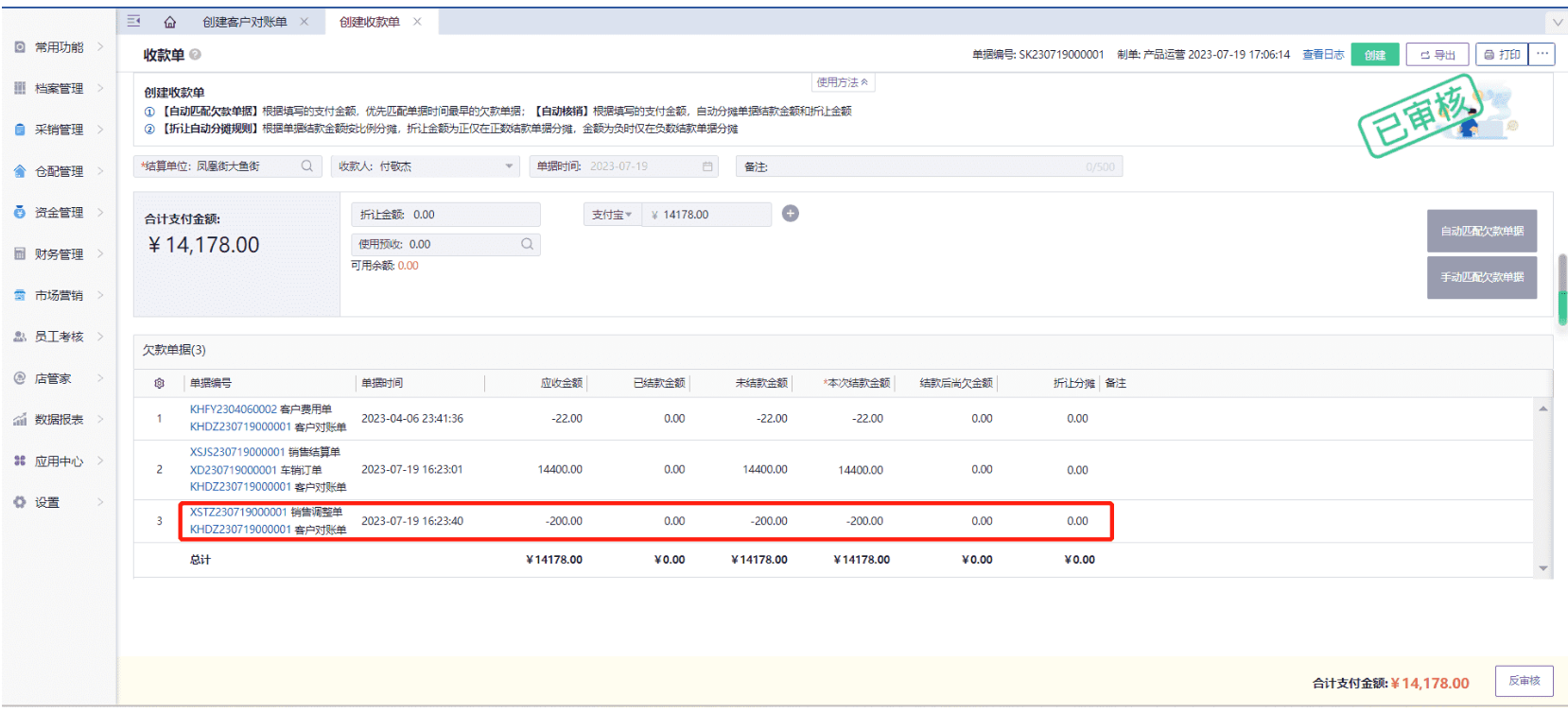The width and height of the screenshot is (1568, 713).
Task: Click the more options ellipsis button
Action: tap(1542, 54)
